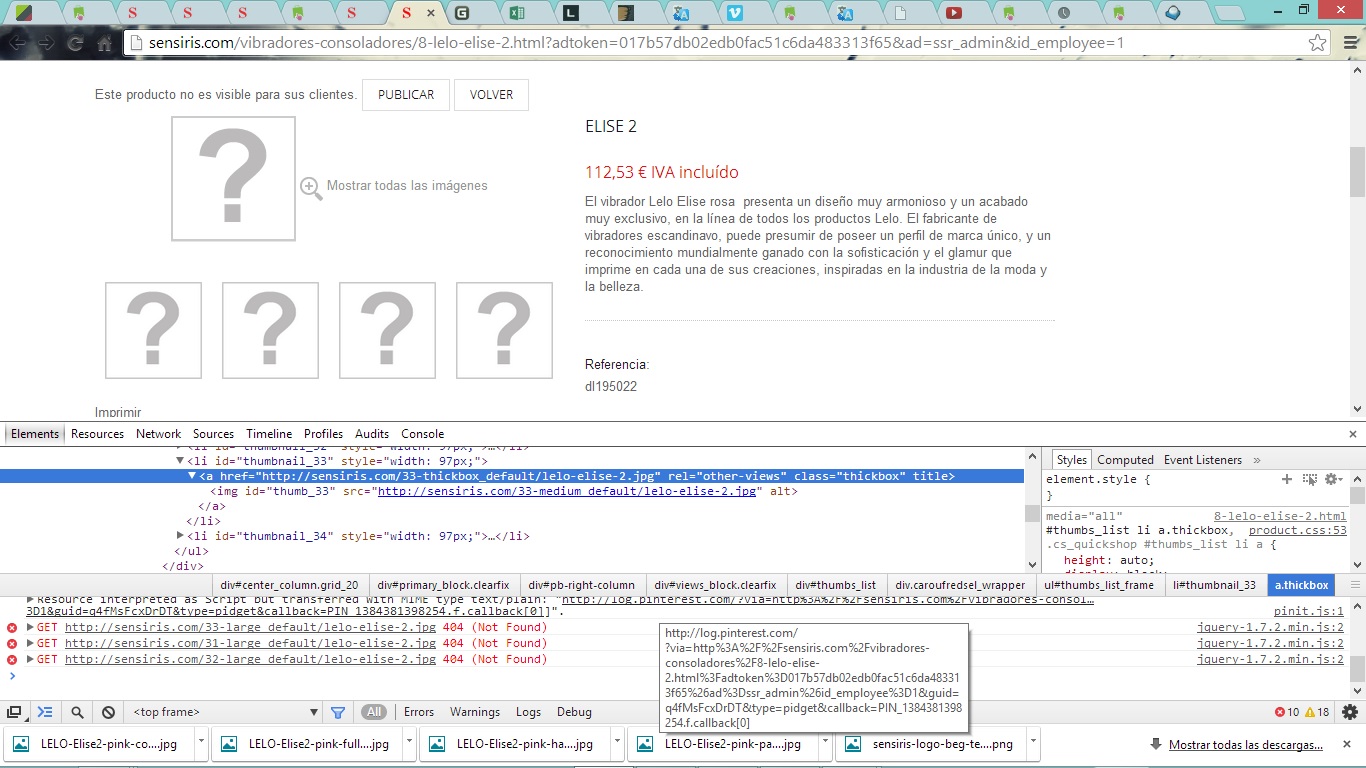Filter console by Warnings
Screen dimensions: 1366x768
(x=475, y=712)
